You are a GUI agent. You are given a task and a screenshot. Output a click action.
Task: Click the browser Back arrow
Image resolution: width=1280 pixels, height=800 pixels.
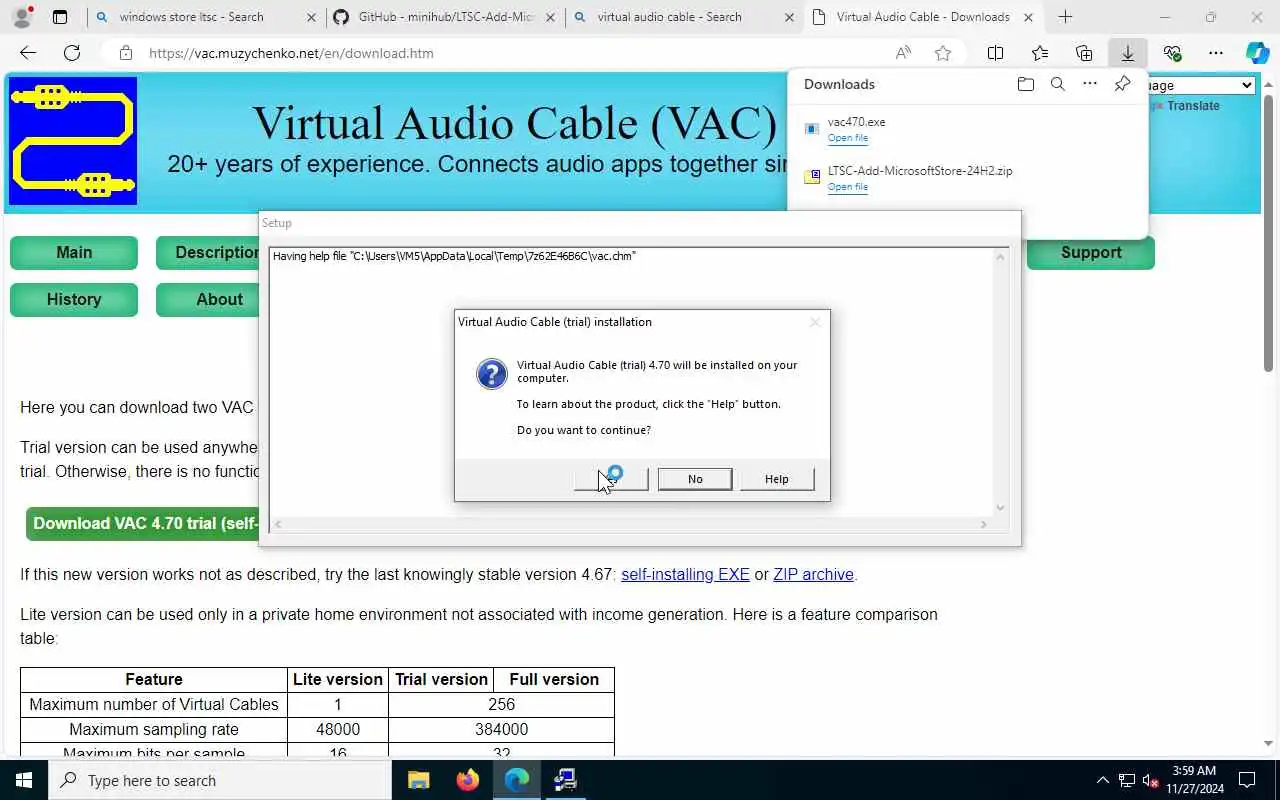coord(28,53)
